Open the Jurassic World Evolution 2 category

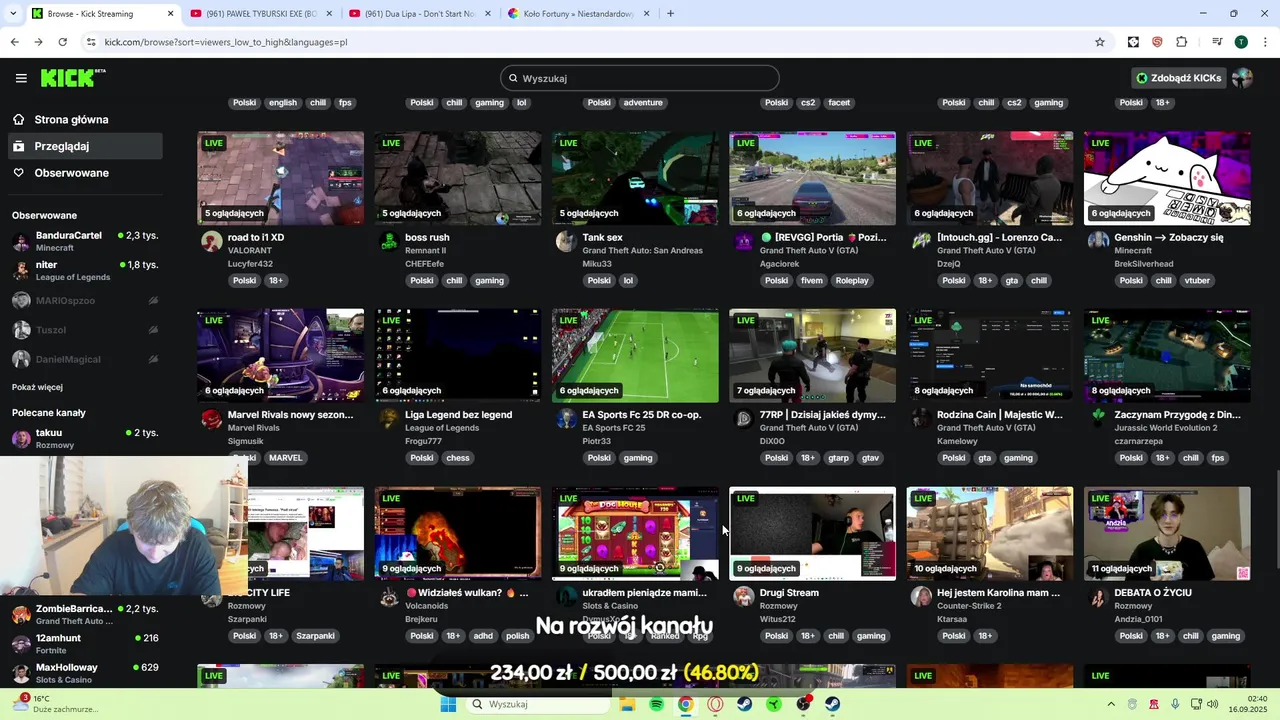1166,428
